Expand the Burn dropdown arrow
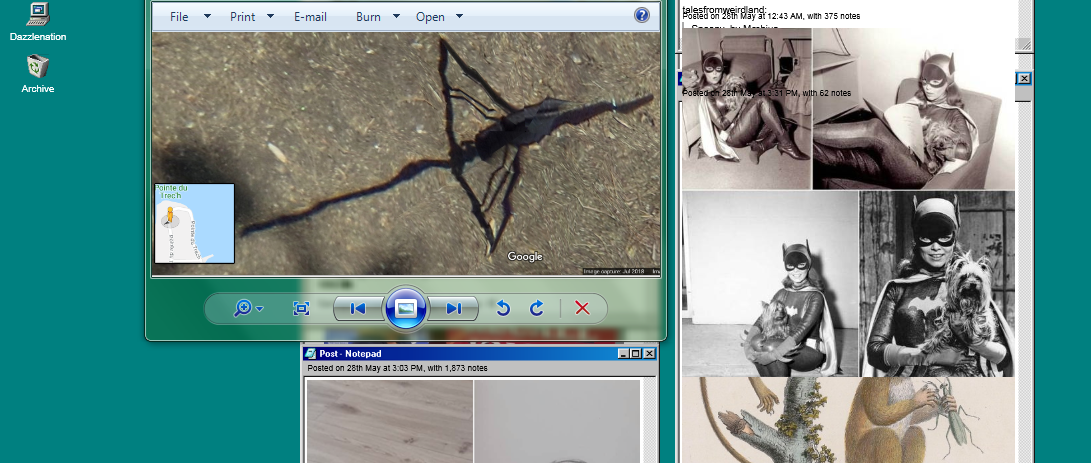The image size is (1091, 463). [x=397, y=17]
